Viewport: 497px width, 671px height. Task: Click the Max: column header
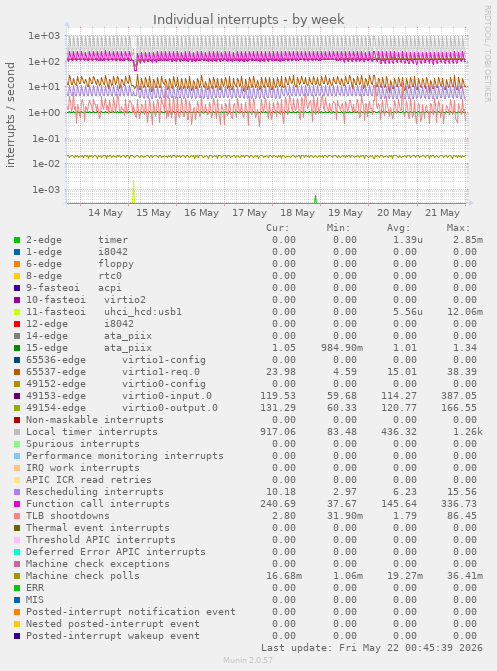coord(458,228)
